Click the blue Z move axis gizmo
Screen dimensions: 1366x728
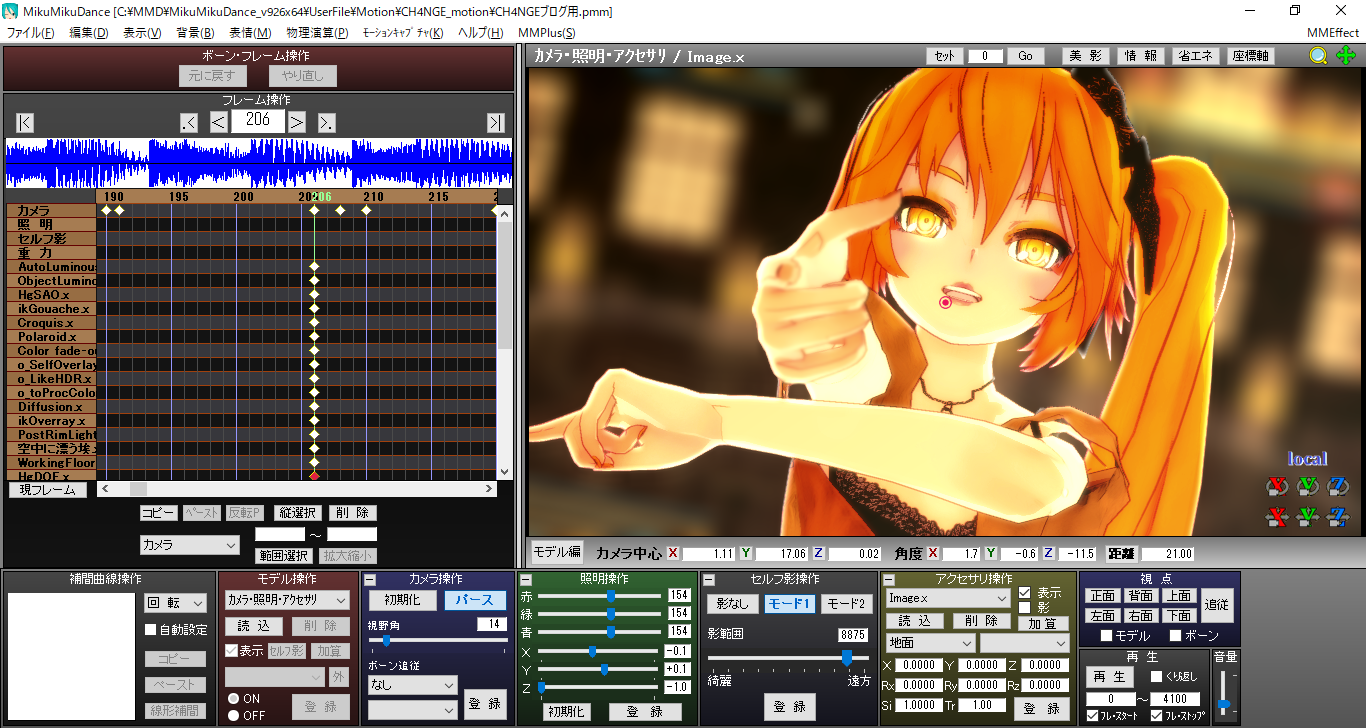click(1338, 517)
